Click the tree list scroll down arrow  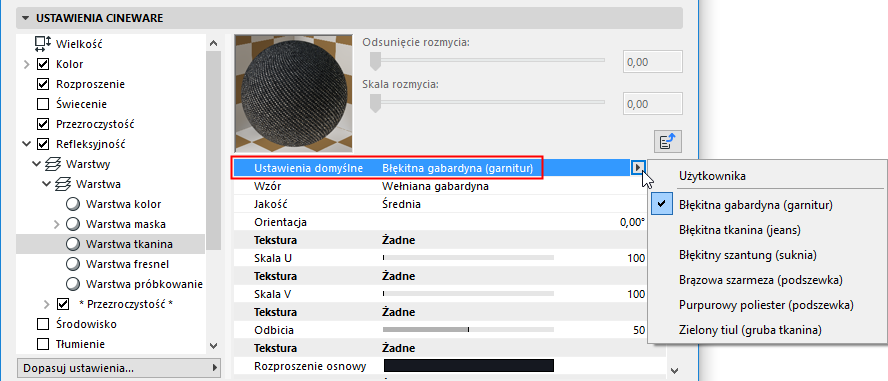[213, 345]
